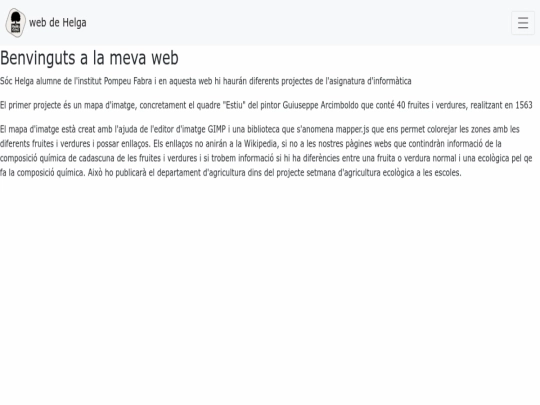540x405 pixels.
Task: Click the year '1563' in the text
Action: [x=524, y=105]
